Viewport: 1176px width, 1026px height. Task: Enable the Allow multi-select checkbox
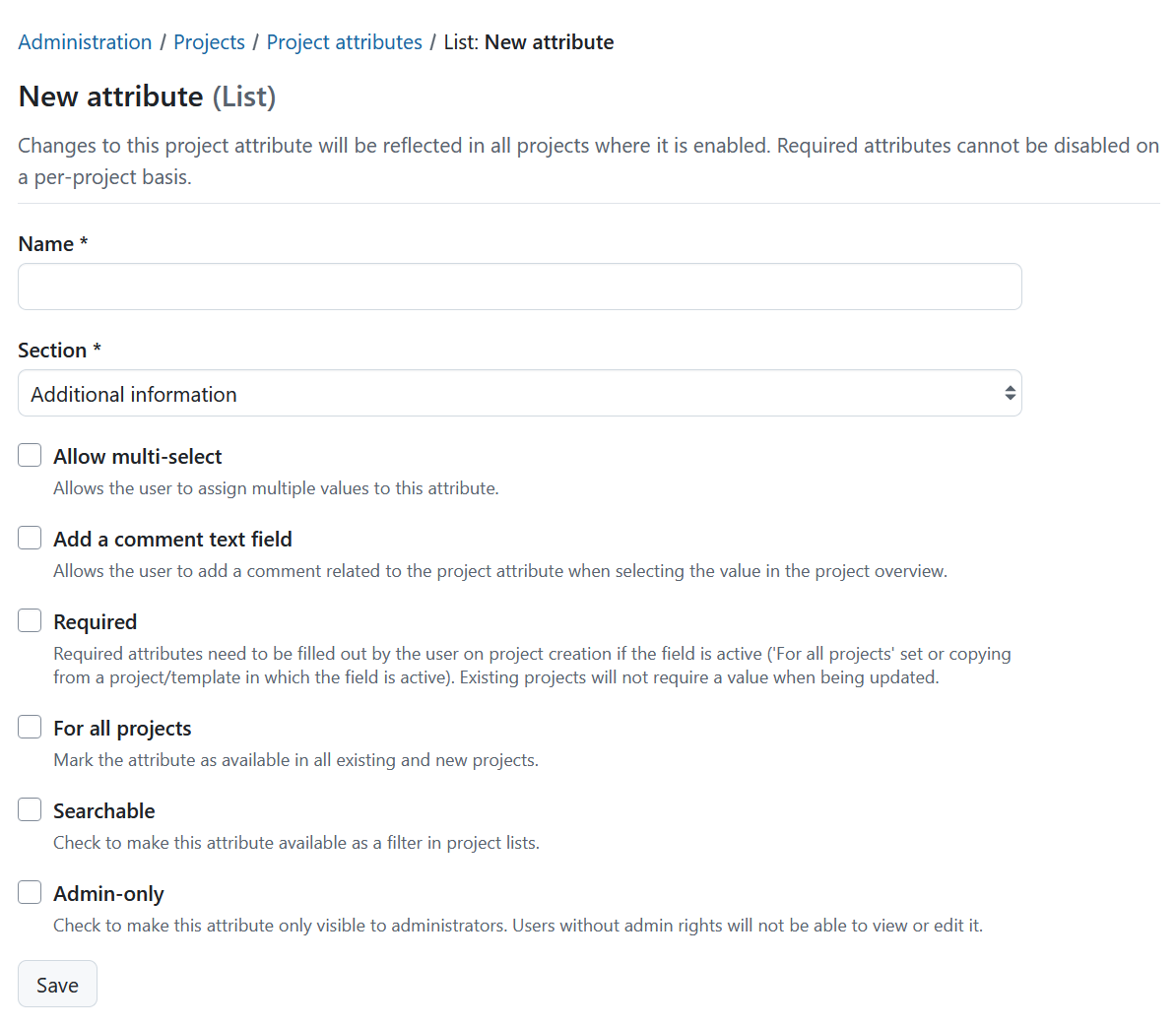pos(29,455)
